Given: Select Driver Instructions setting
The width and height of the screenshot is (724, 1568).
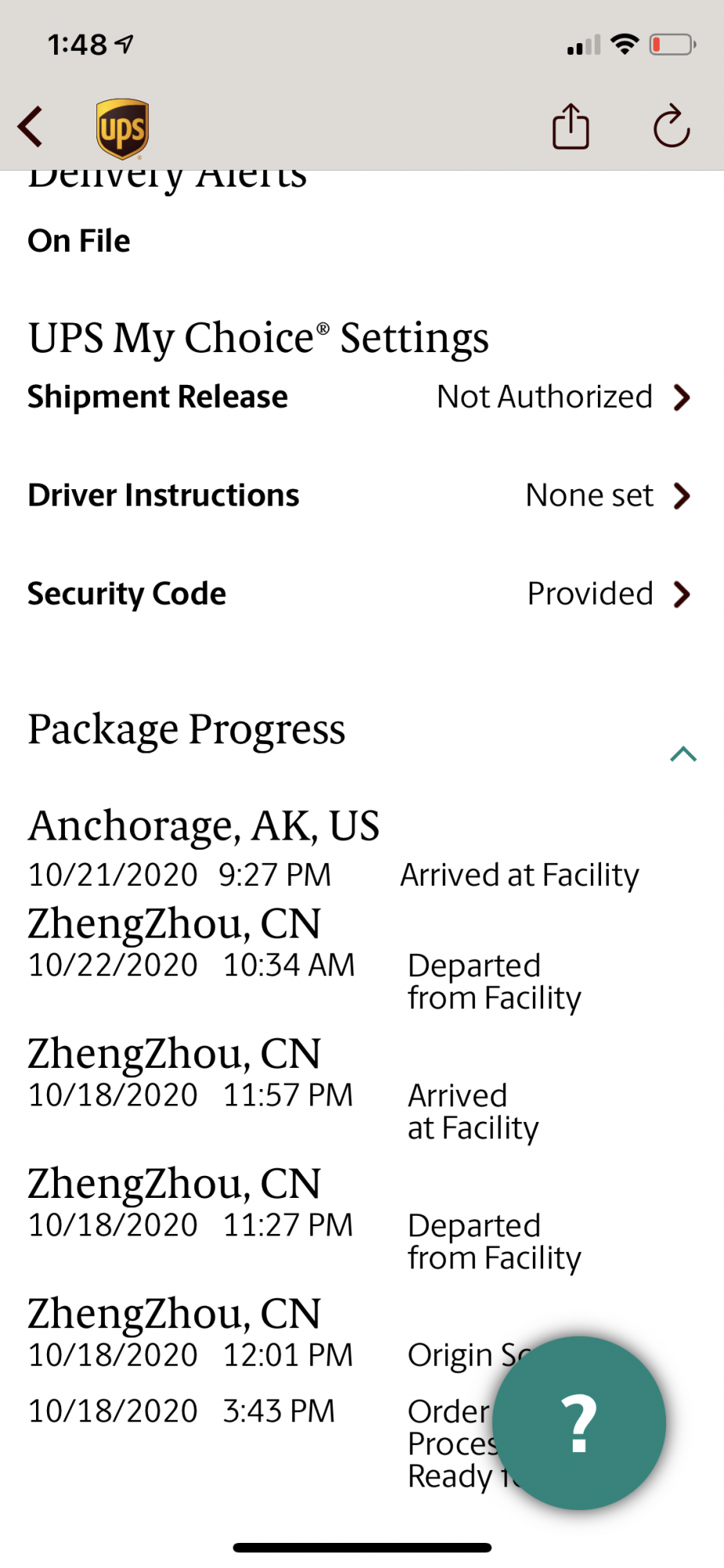Looking at the screenshot, I should pos(163,495).
